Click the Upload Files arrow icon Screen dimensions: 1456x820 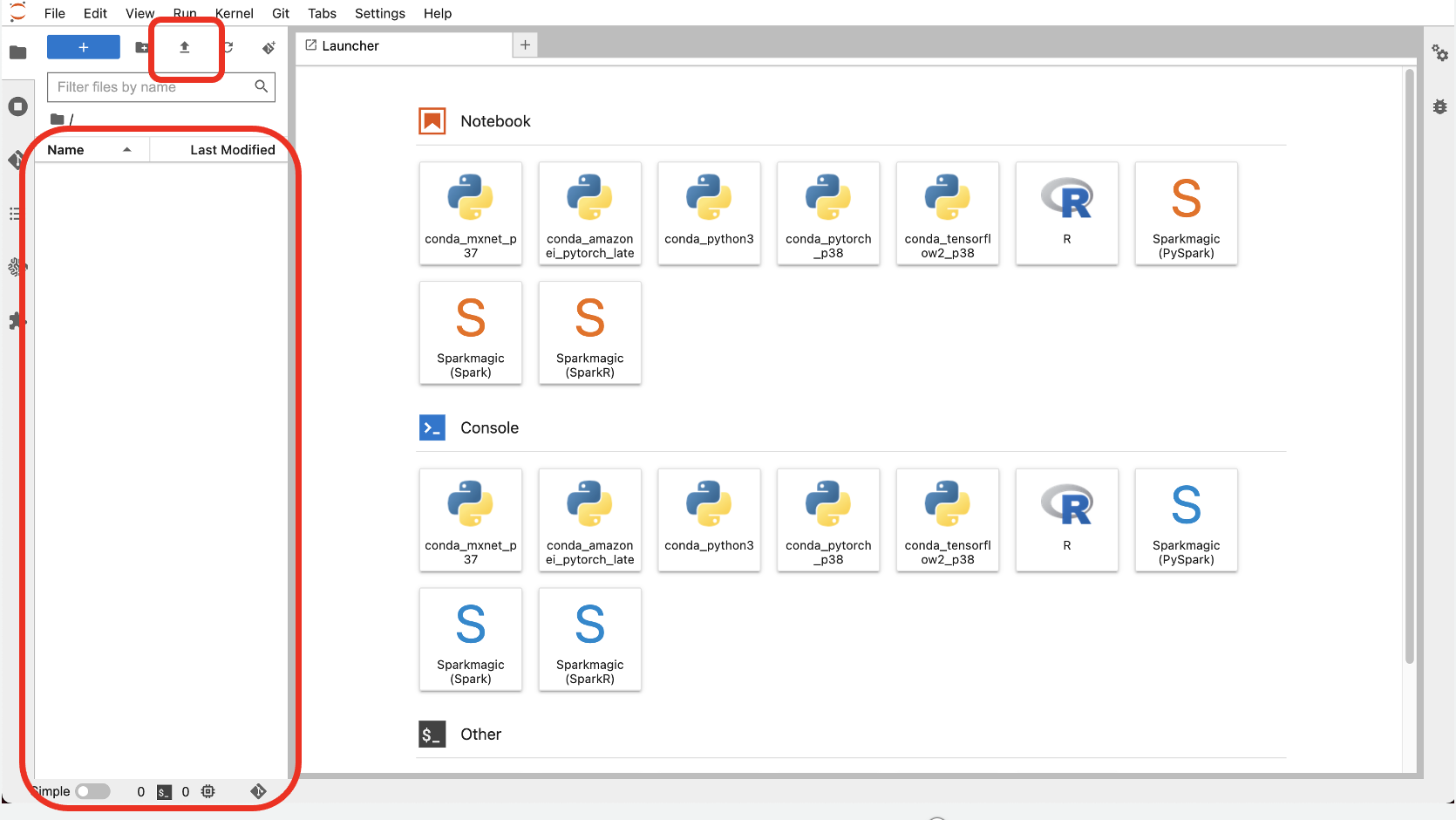(x=185, y=47)
